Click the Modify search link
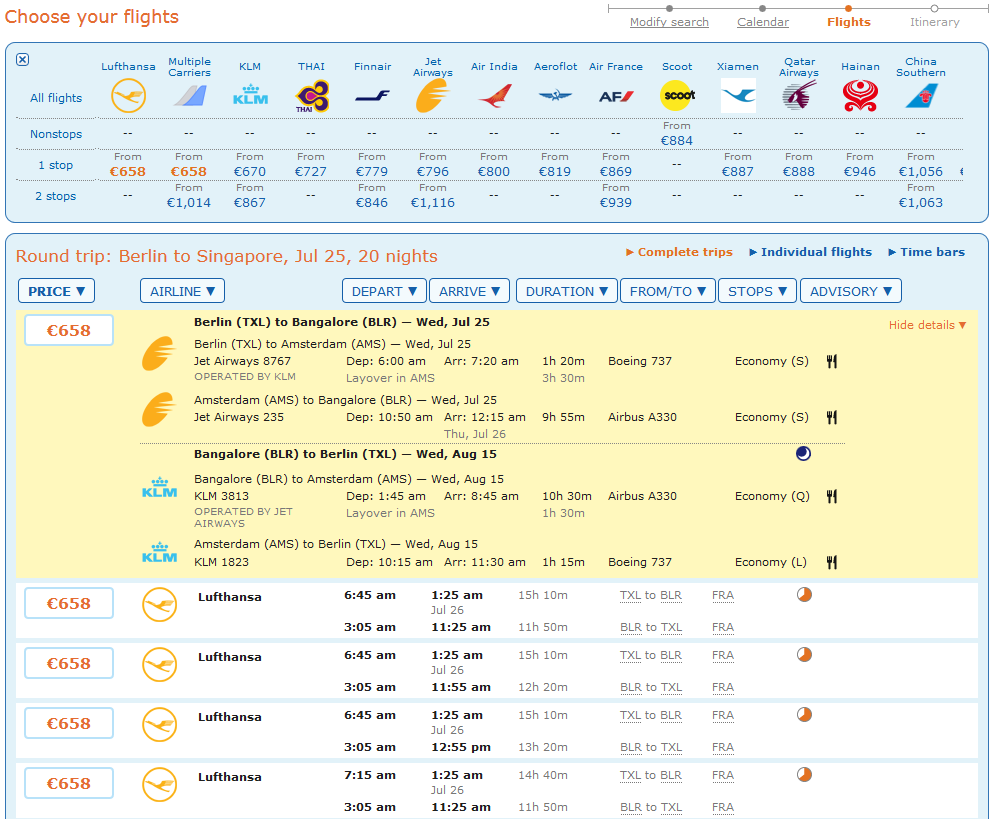 [x=669, y=21]
